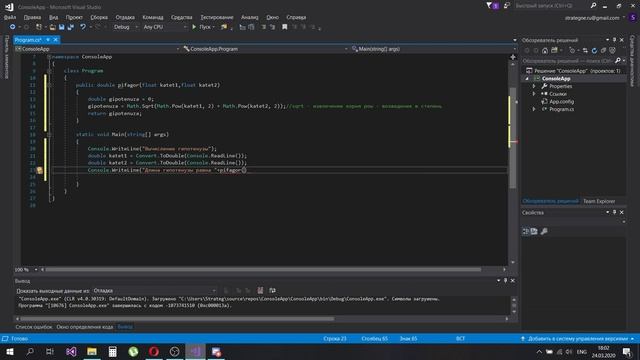Screen dimensions: 640x360
Task: Collapse the ConsoleApp project node
Action: [x=527, y=78]
